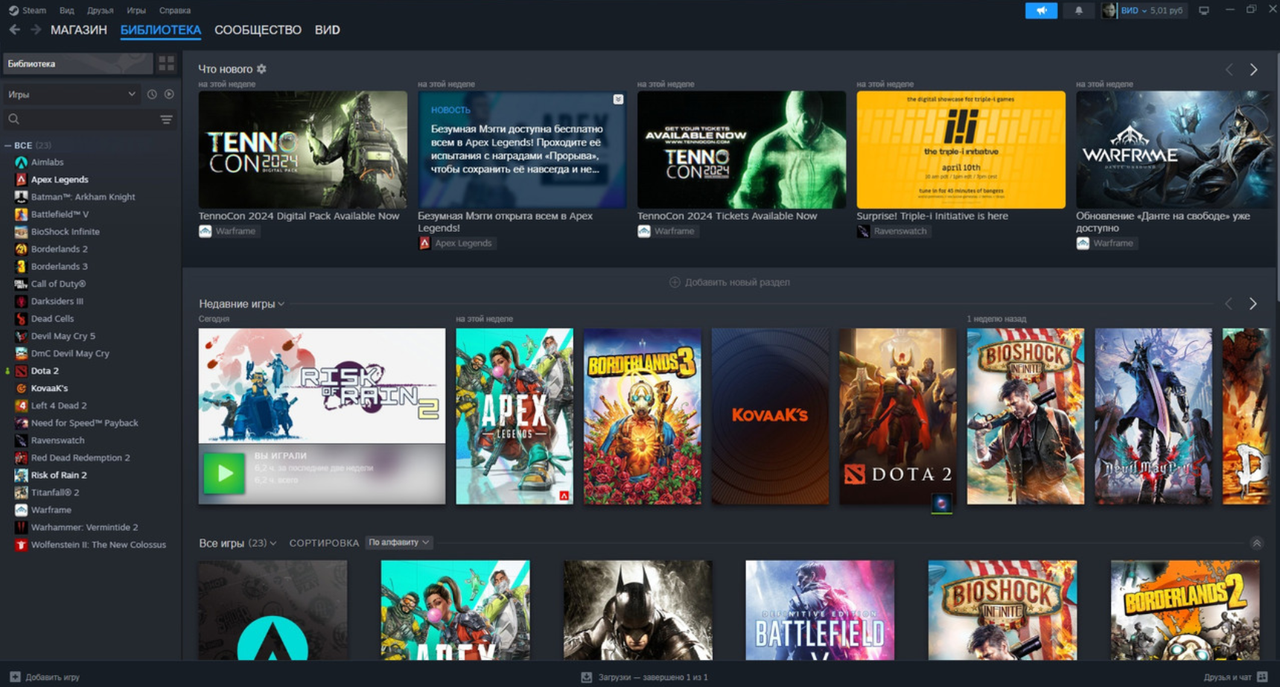Switch to the СООБЩЕСТВО tab
This screenshot has height=687, width=1280.
258,30
